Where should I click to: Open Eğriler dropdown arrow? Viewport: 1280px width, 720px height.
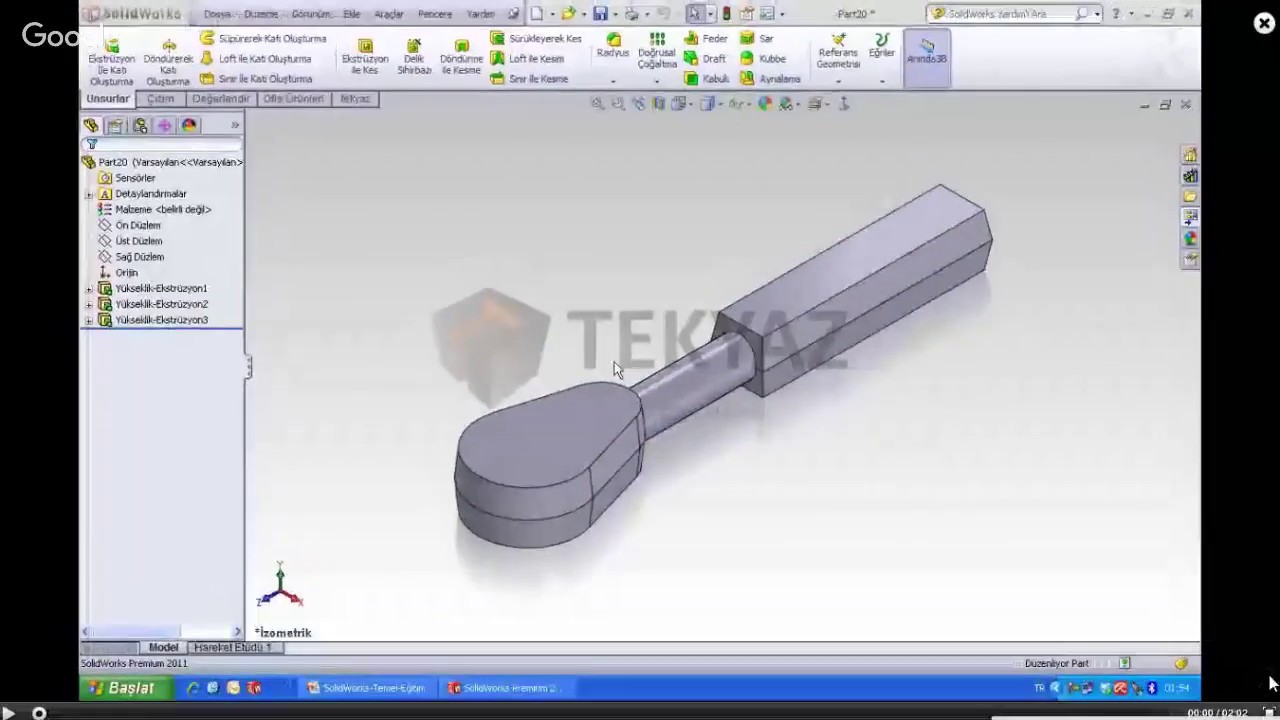881,81
